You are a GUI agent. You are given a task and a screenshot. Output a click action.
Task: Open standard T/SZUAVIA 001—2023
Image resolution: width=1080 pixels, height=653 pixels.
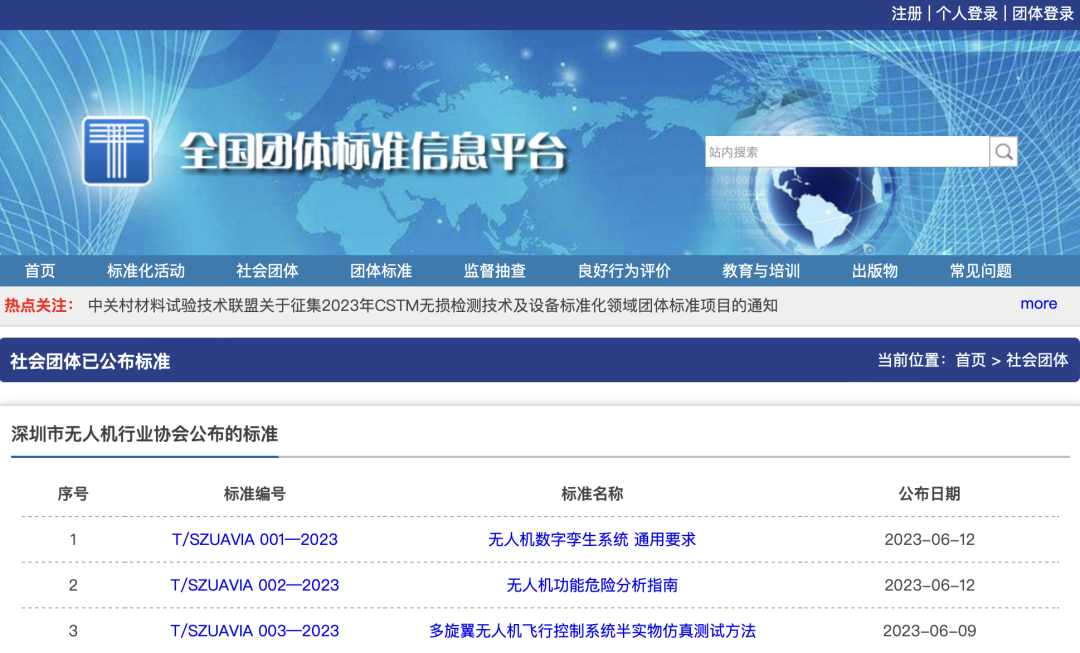(255, 539)
